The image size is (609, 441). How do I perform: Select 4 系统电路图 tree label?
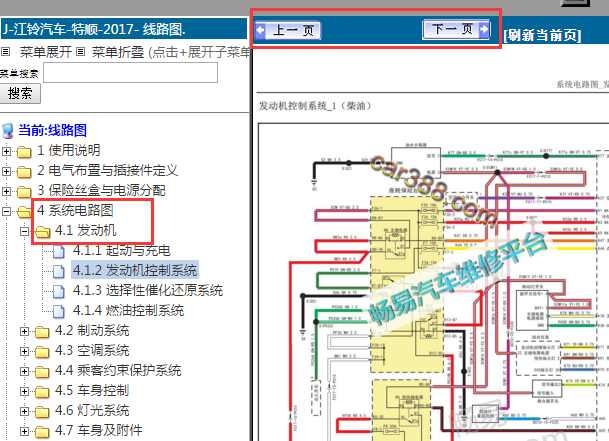point(75,211)
